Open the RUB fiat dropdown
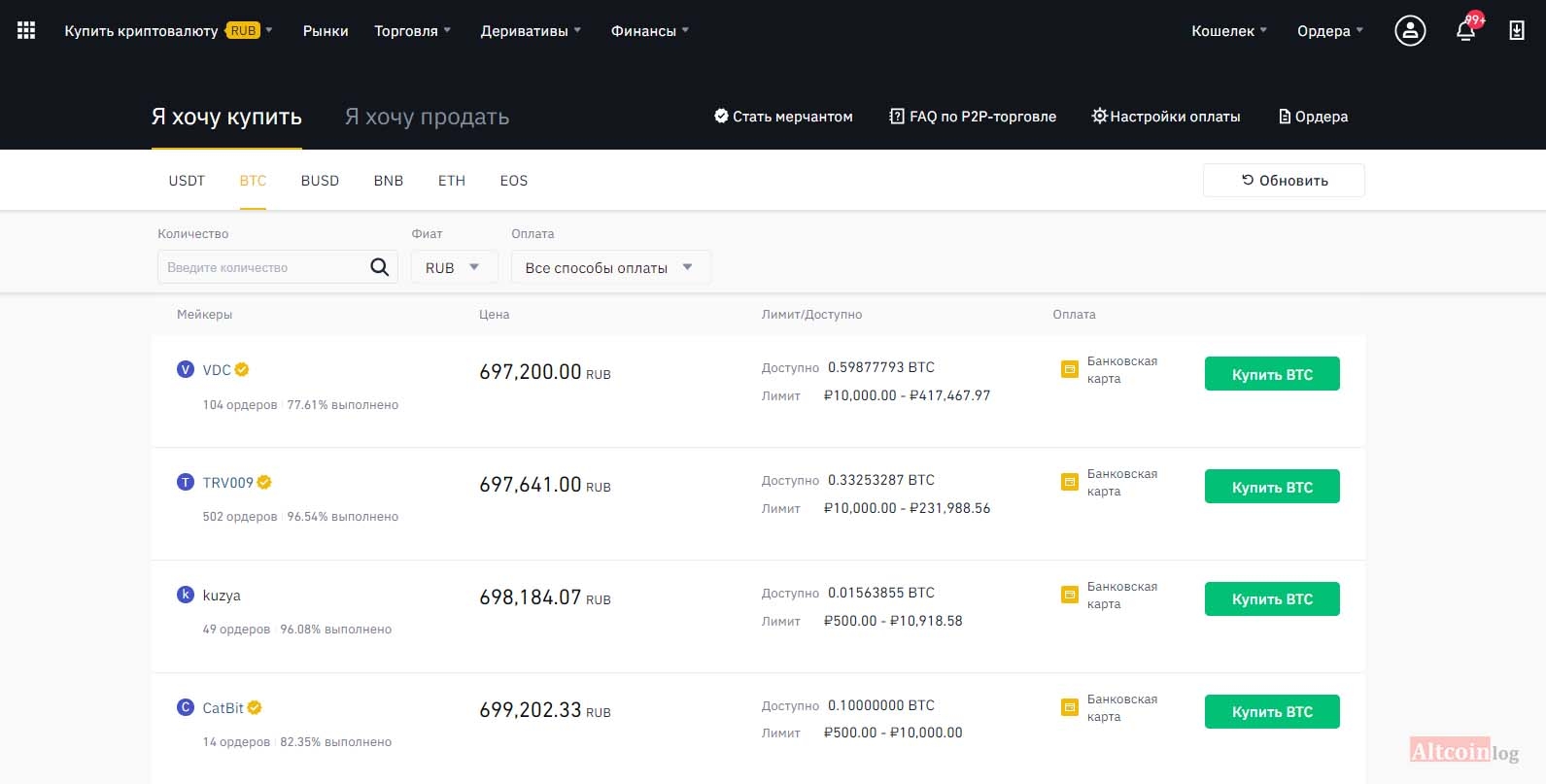This screenshot has width=1546, height=784. point(454,267)
